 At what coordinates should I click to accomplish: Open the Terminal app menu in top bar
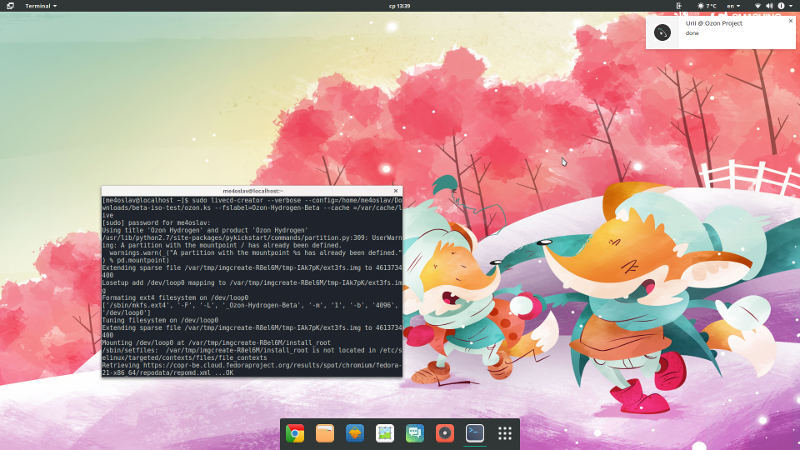pos(41,6)
